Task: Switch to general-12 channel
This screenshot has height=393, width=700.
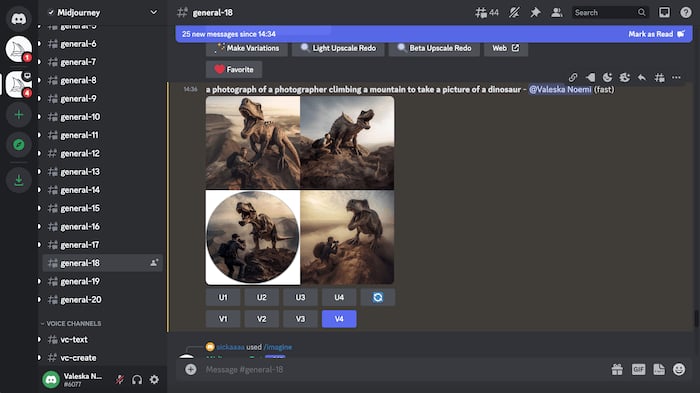Action: pos(102,154)
